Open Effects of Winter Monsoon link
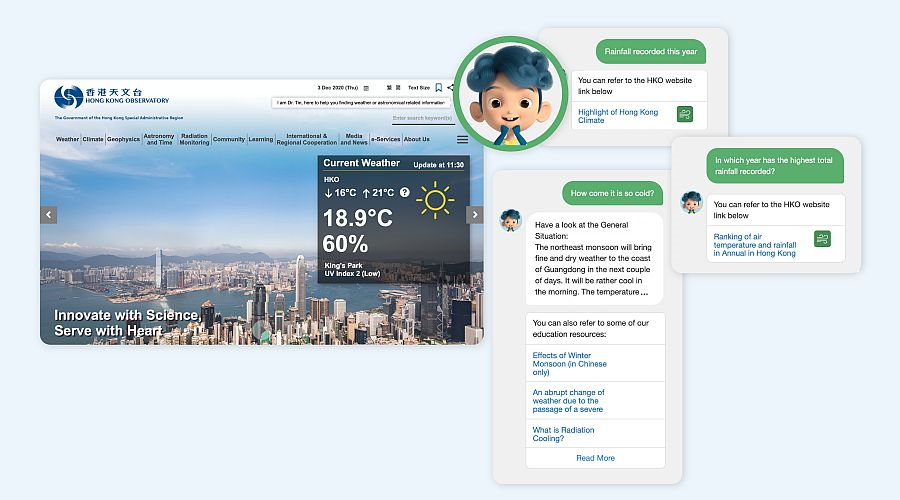The image size is (900, 500). click(569, 363)
